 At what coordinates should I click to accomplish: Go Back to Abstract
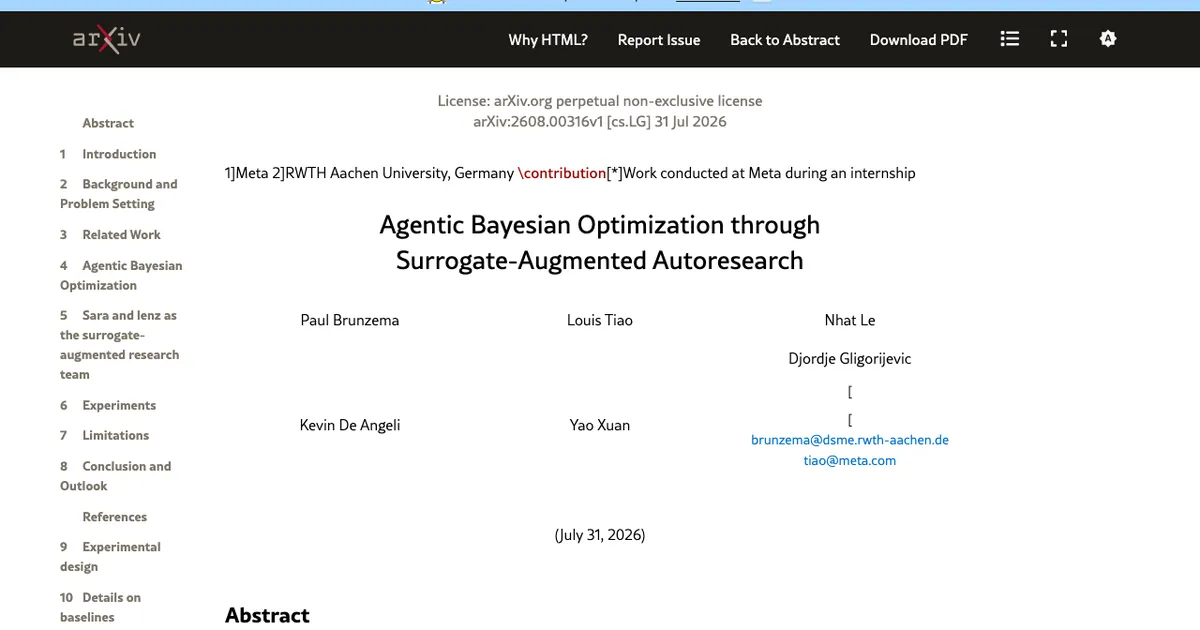(x=785, y=40)
